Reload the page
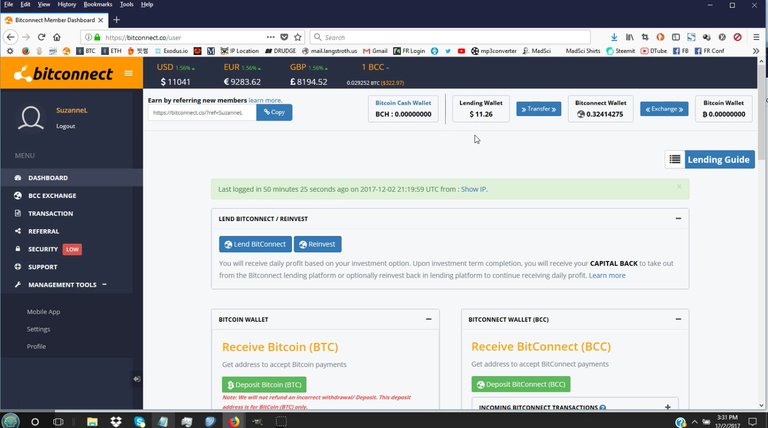The height and width of the screenshot is (428, 768). pos(42,37)
